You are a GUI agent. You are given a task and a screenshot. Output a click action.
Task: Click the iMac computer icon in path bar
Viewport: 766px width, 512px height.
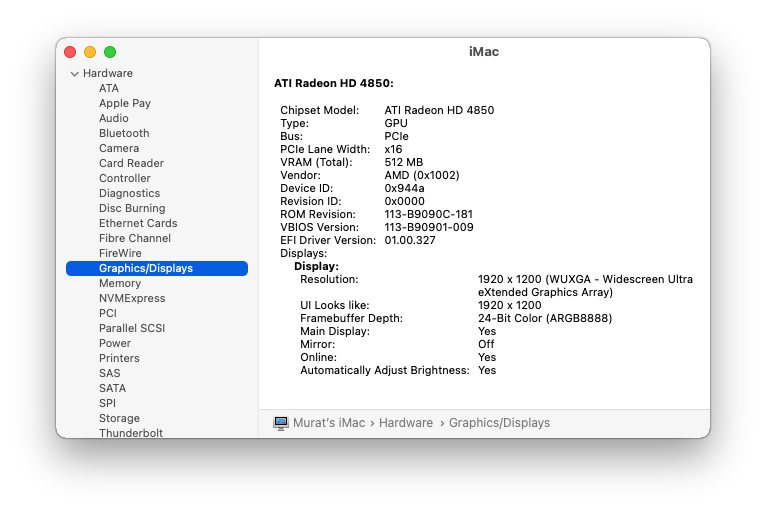coord(280,423)
